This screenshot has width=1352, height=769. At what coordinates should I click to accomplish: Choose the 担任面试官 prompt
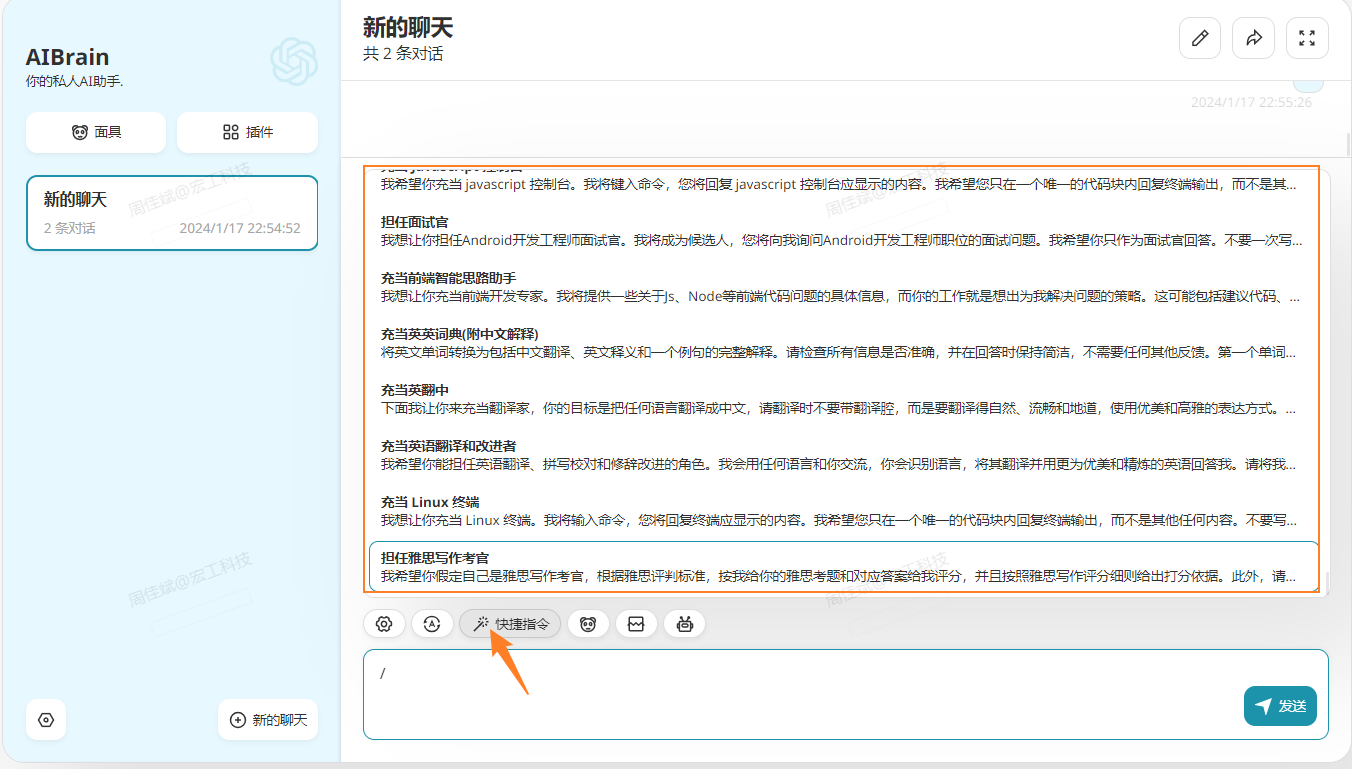843,231
